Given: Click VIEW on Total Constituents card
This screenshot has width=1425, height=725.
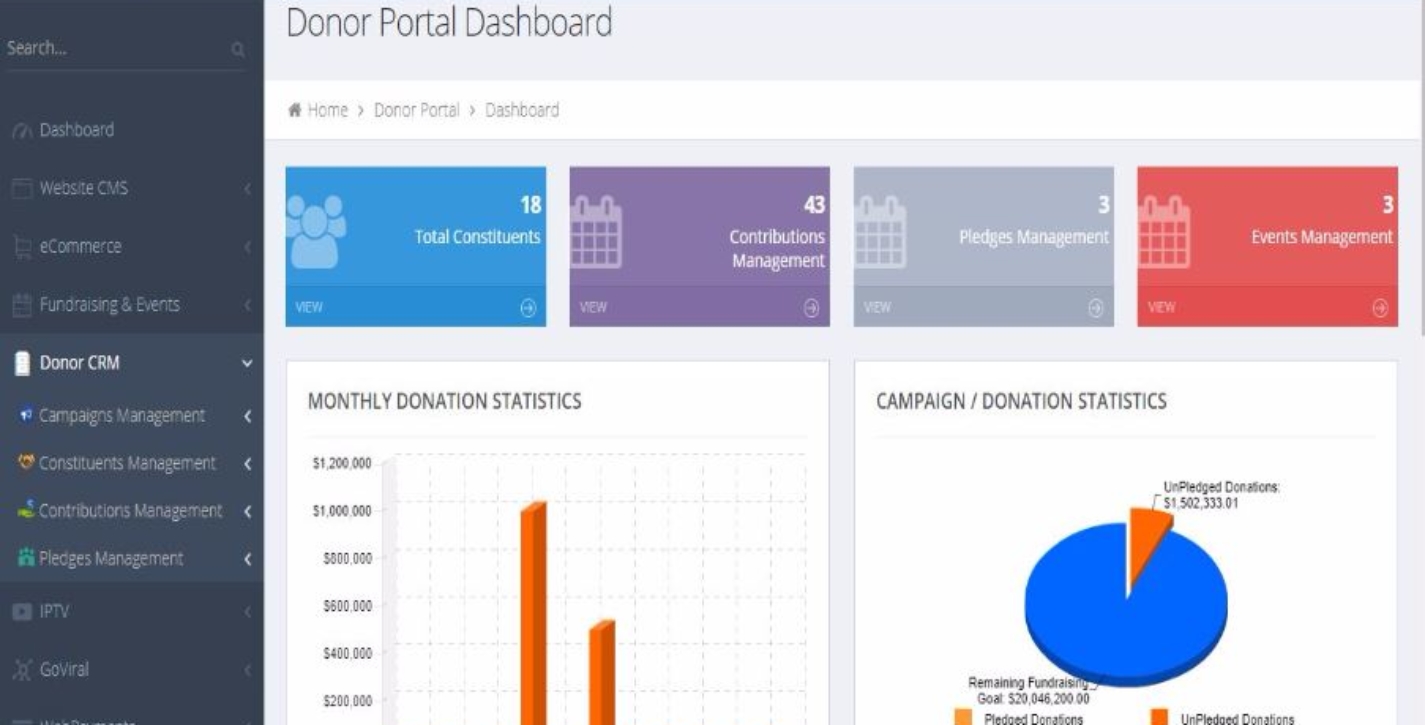Looking at the screenshot, I should tap(309, 308).
